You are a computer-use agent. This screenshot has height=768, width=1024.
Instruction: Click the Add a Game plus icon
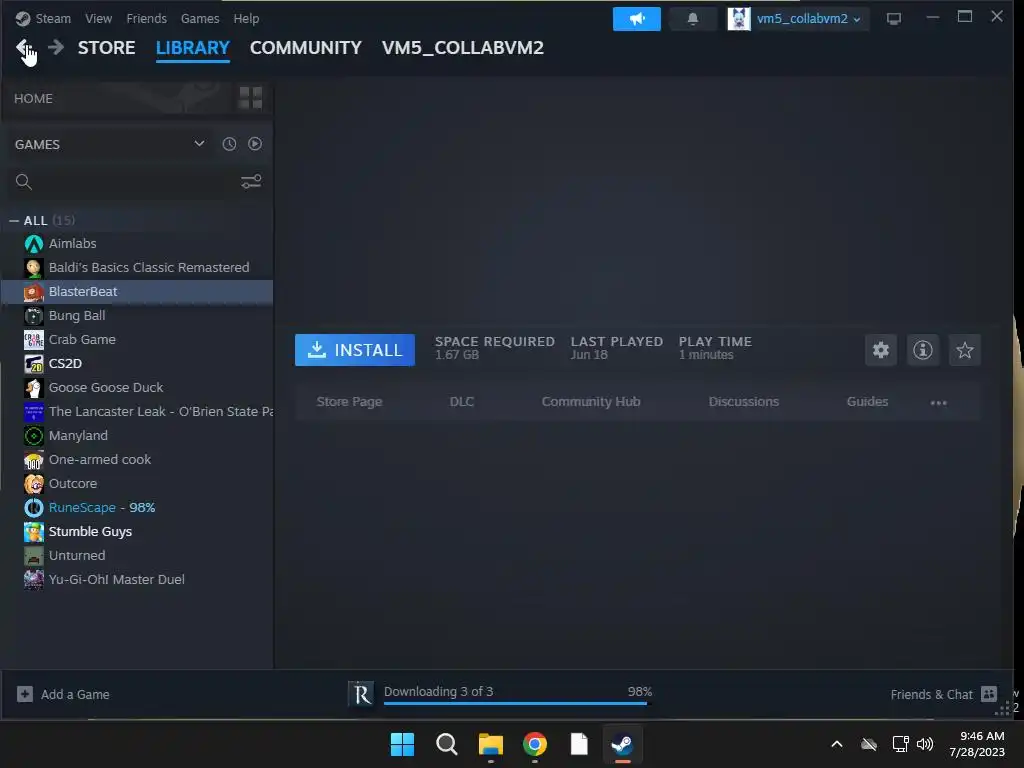25,694
